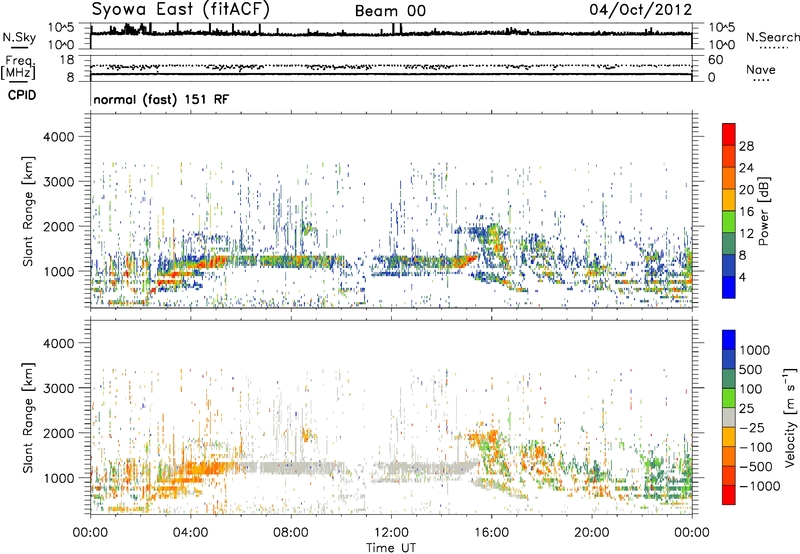The height and width of the screenshot is (554, 800).
Task: Click the "20" power colorbar label
Action: point(746,190)
